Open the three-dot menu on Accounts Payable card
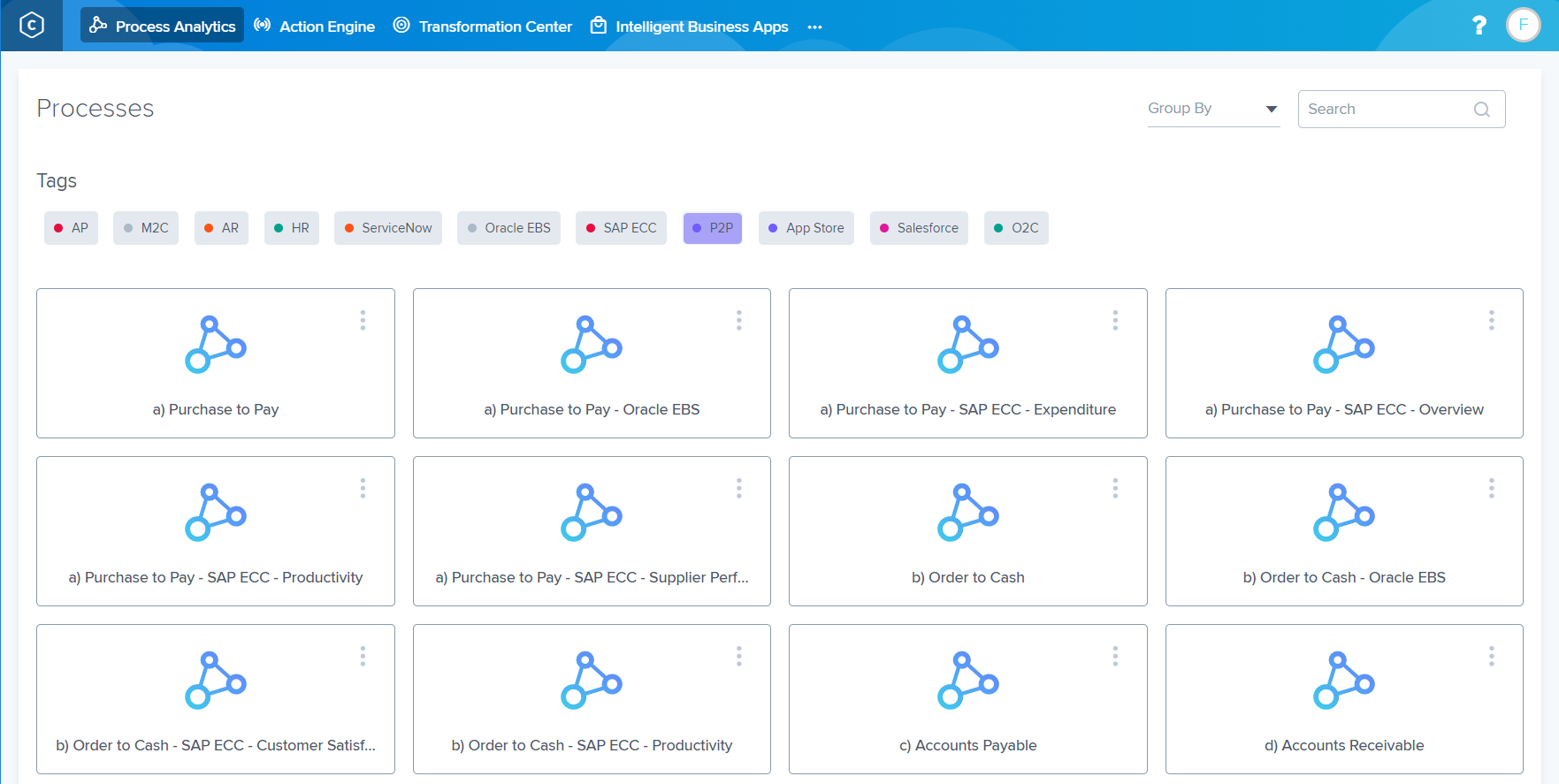 (1115, 656)
